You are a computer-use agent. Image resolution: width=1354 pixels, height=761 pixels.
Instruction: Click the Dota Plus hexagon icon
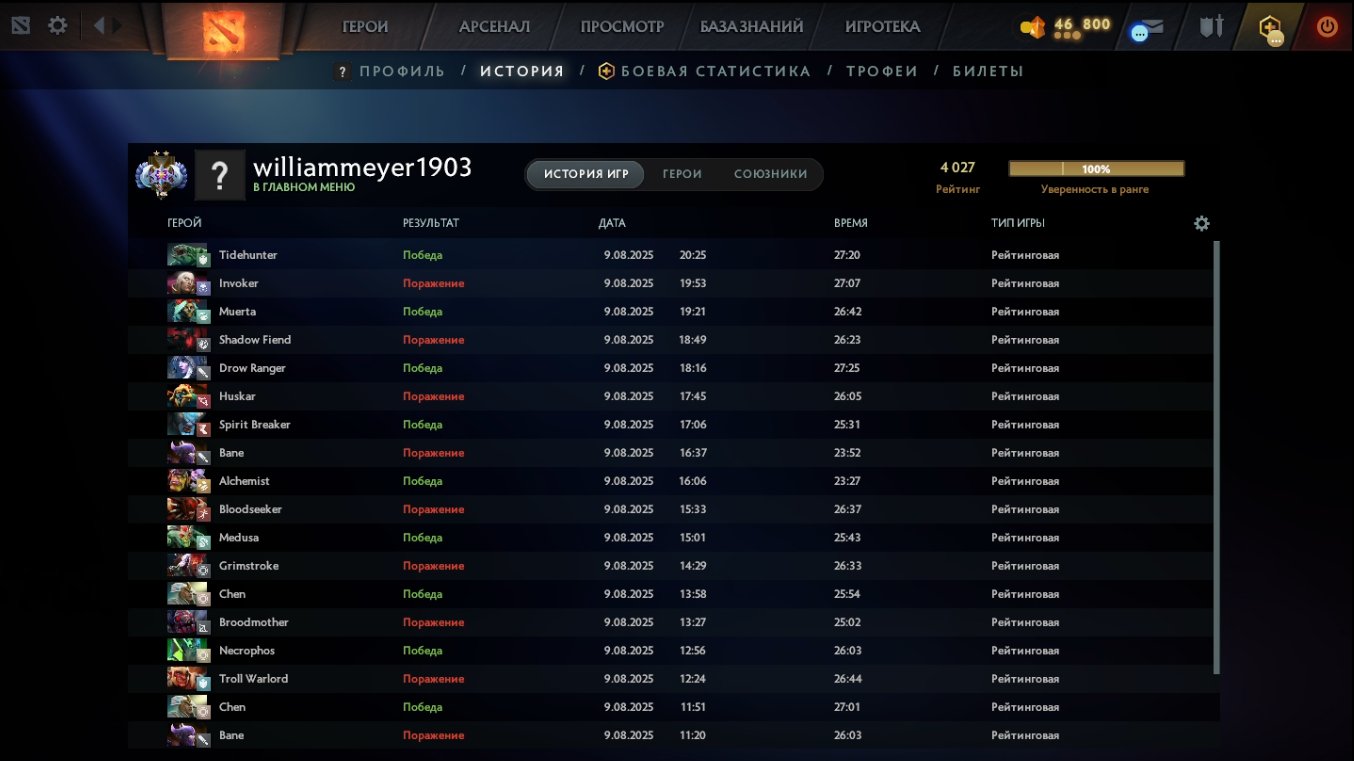pyautogui.click(x=1270, y=28)
